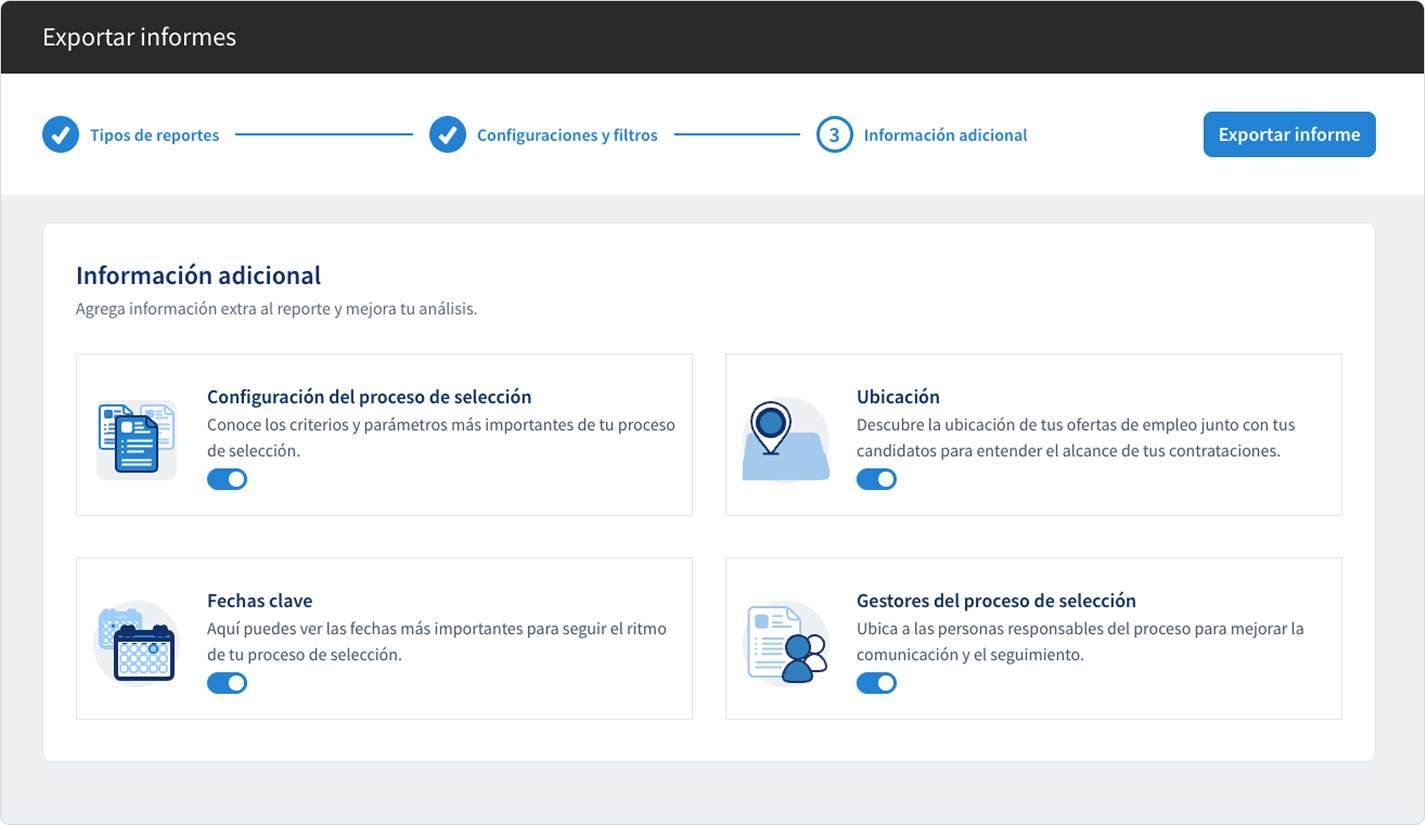Turn off the Ubicación switch

click(x=877, y=479)
